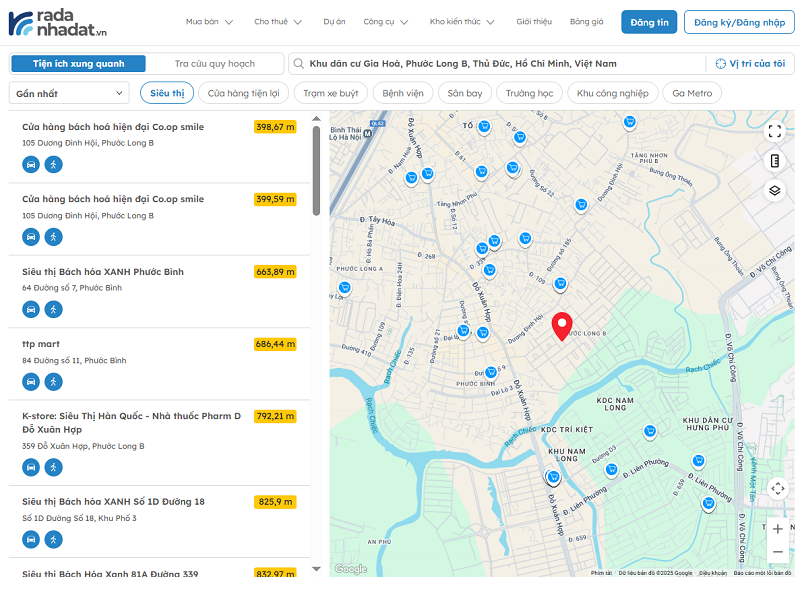This screenshot has width=800, height=589.
Task: Show walking route for Bách hóa XANH Phước Bình
Action: 54,309
